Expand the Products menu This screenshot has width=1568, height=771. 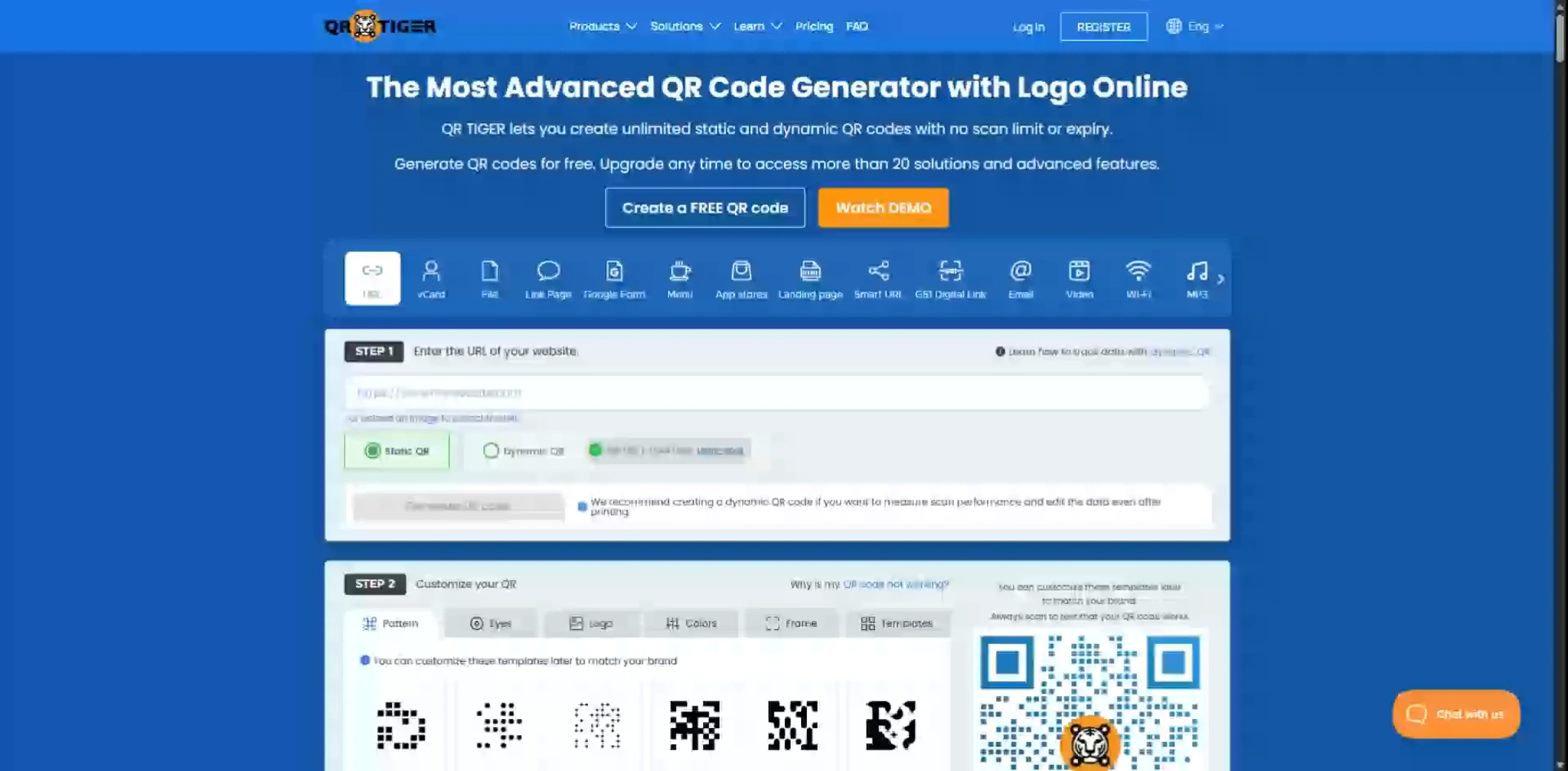click(x=601, y=26)
